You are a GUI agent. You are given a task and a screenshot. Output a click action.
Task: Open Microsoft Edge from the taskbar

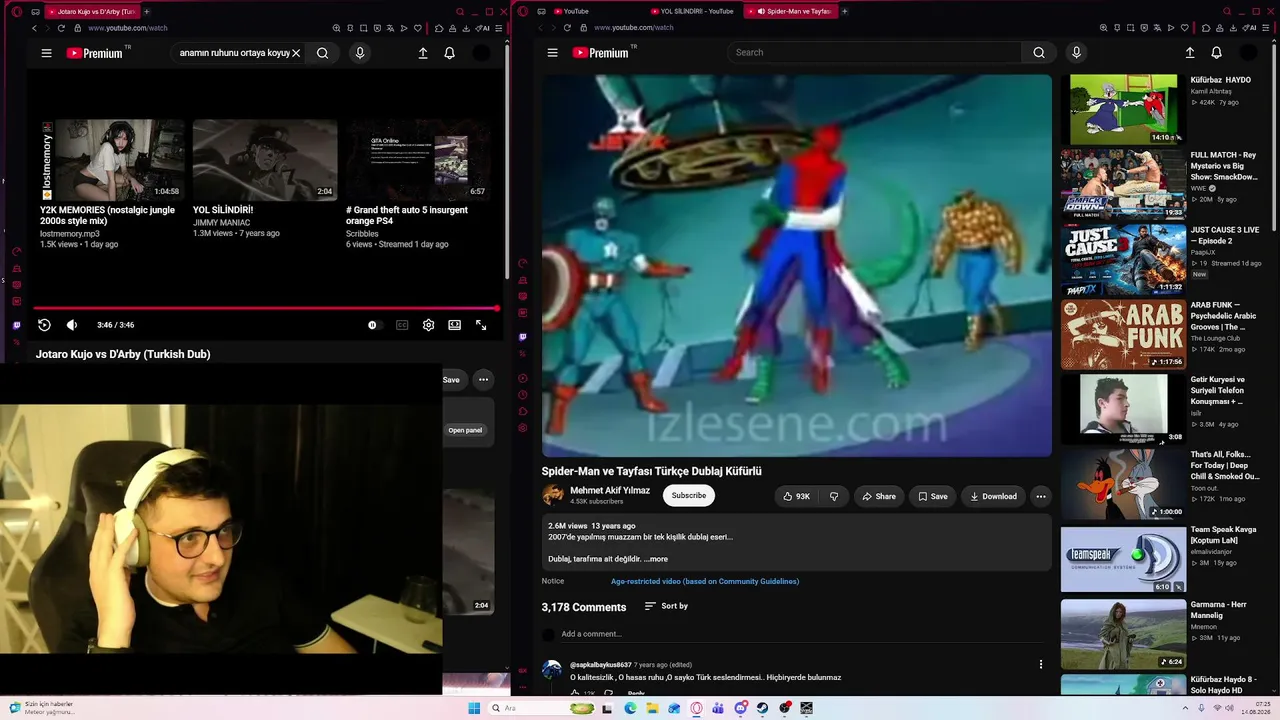[x=630, y=708]
